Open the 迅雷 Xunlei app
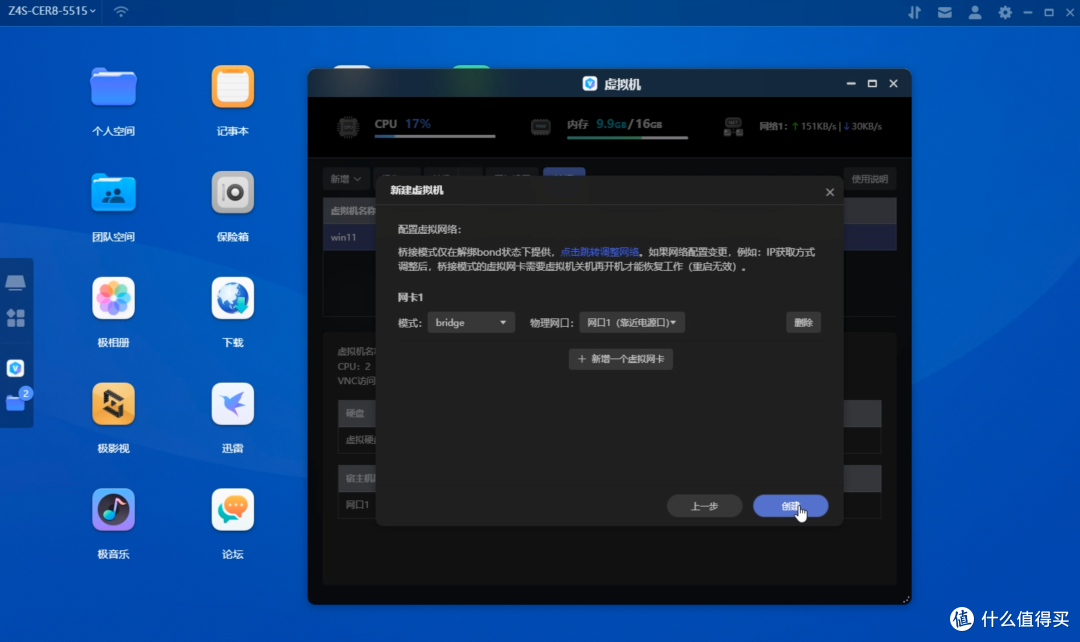This screenshot has width=1080, height=642. point(233,404)
